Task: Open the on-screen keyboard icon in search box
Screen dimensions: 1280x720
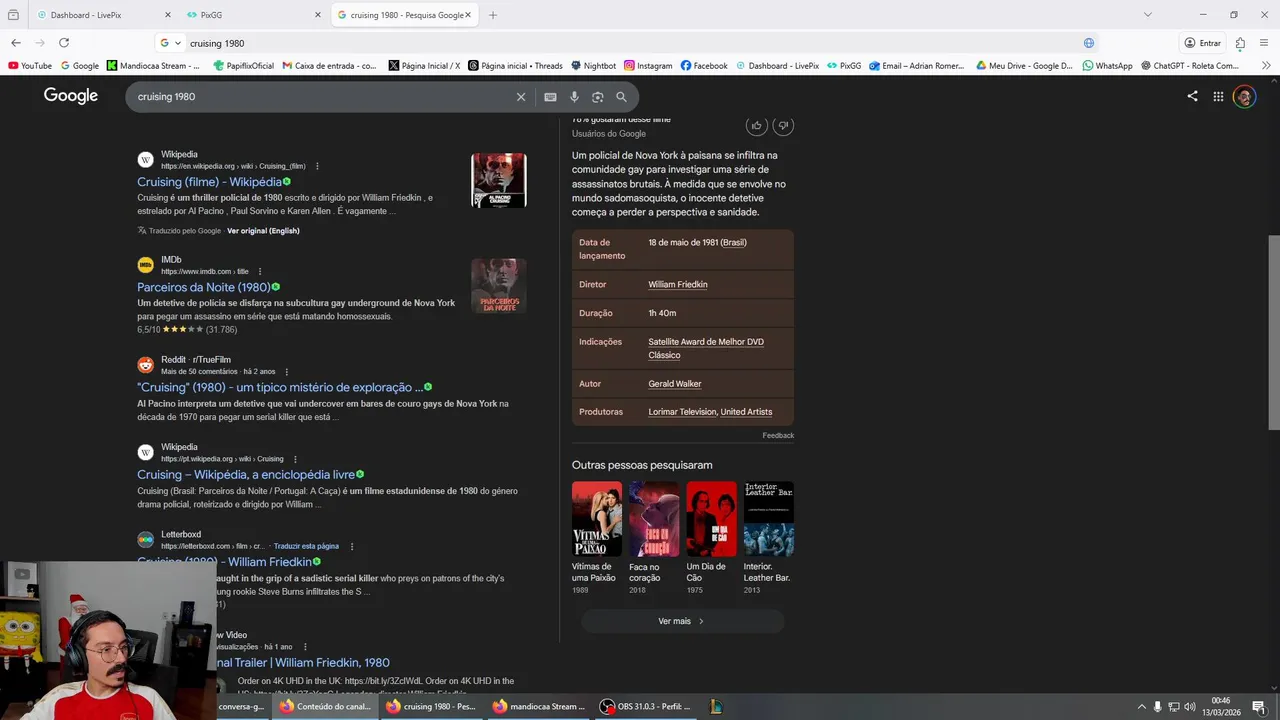Action: pyautogui.click(x=550, y=97)
